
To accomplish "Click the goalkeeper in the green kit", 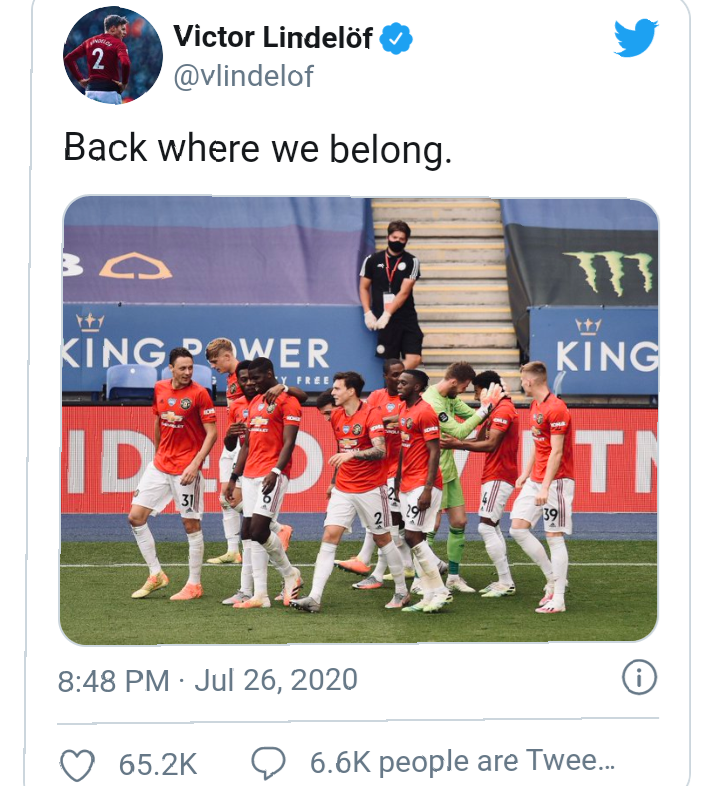I will point(453,450).
